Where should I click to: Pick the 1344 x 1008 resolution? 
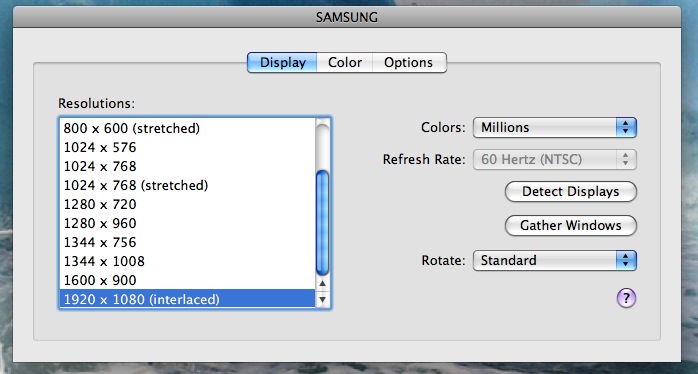187,261
